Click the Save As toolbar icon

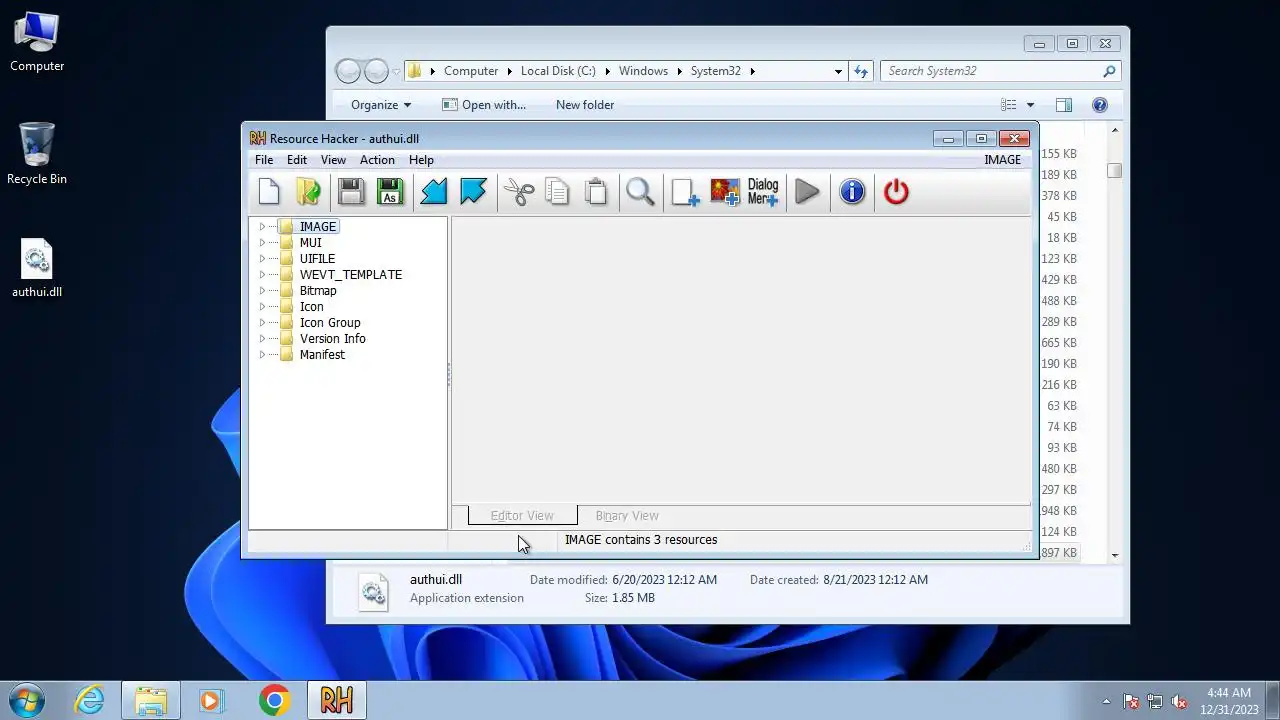tap(390, 192)
